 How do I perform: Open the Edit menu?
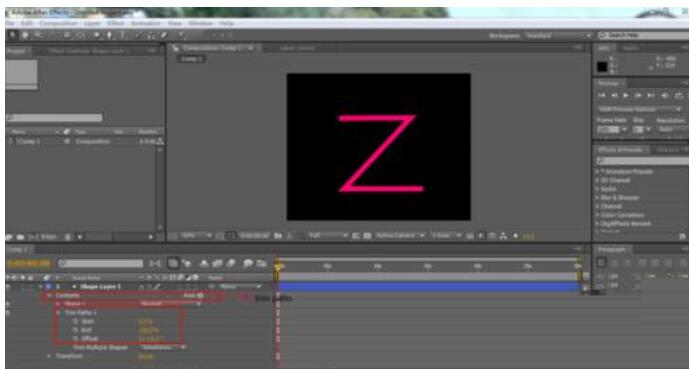point(27,23)
